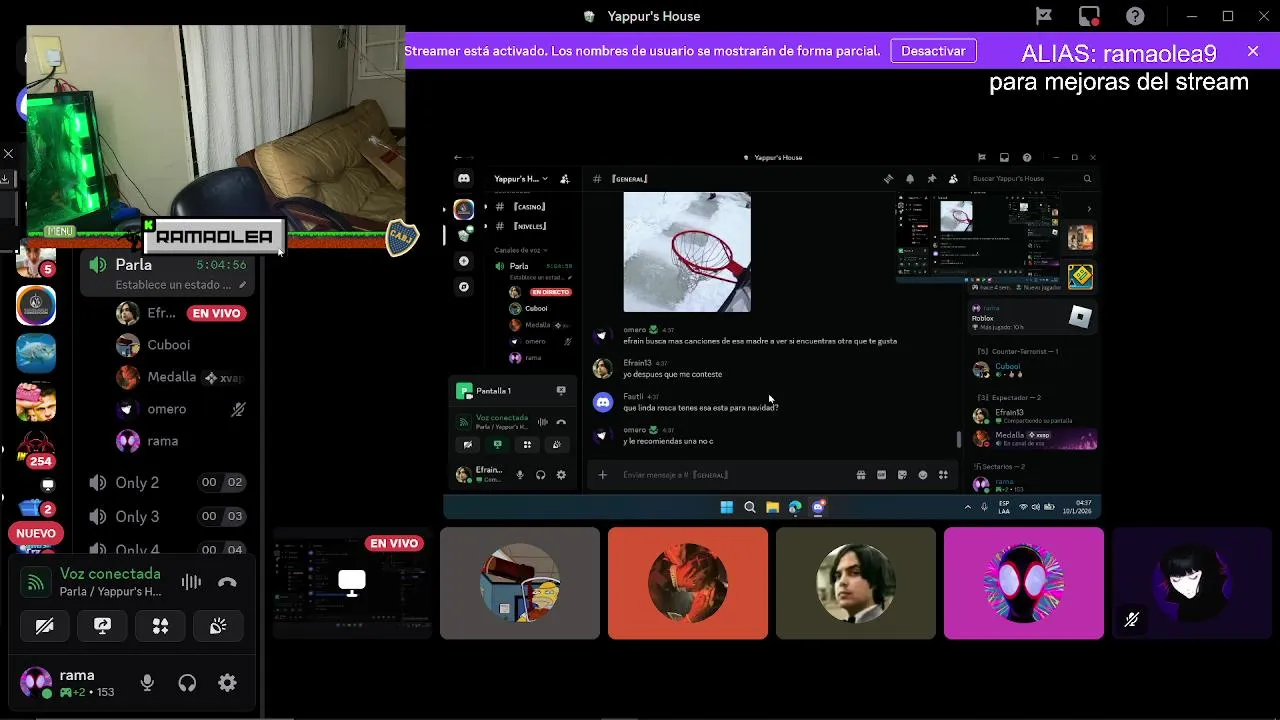Screen dimensions: 1280x720
Task: In streamed window, click Explore servers compass icon
Action: tap(463, 287)
